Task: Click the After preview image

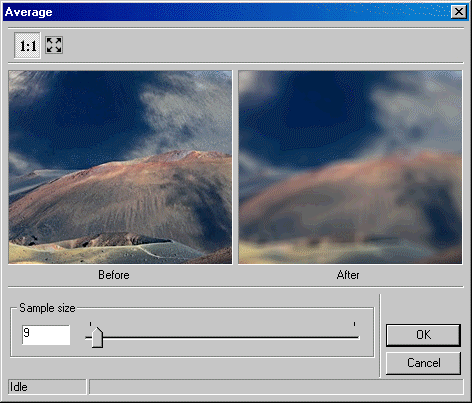Action: pos(350,167)
